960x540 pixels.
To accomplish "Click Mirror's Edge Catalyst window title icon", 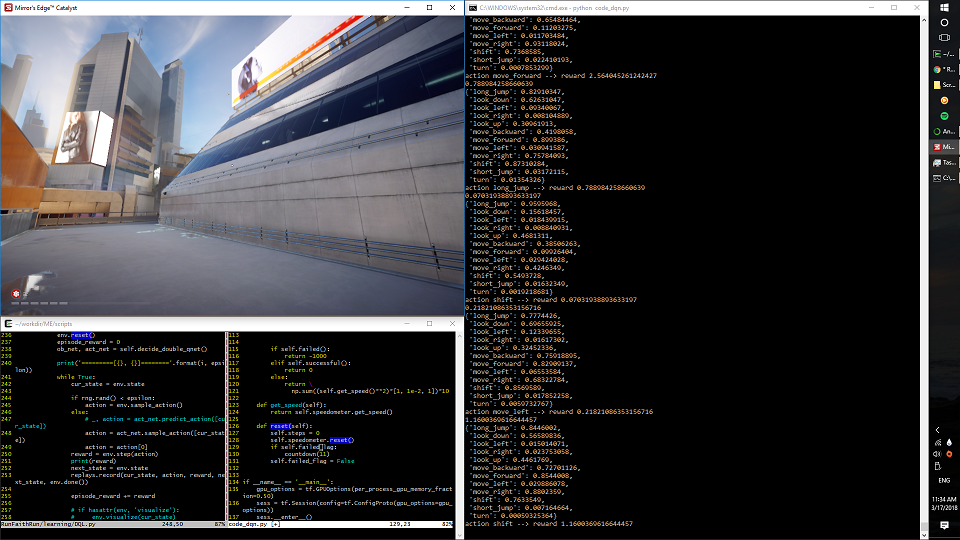I will click(8, 7).
